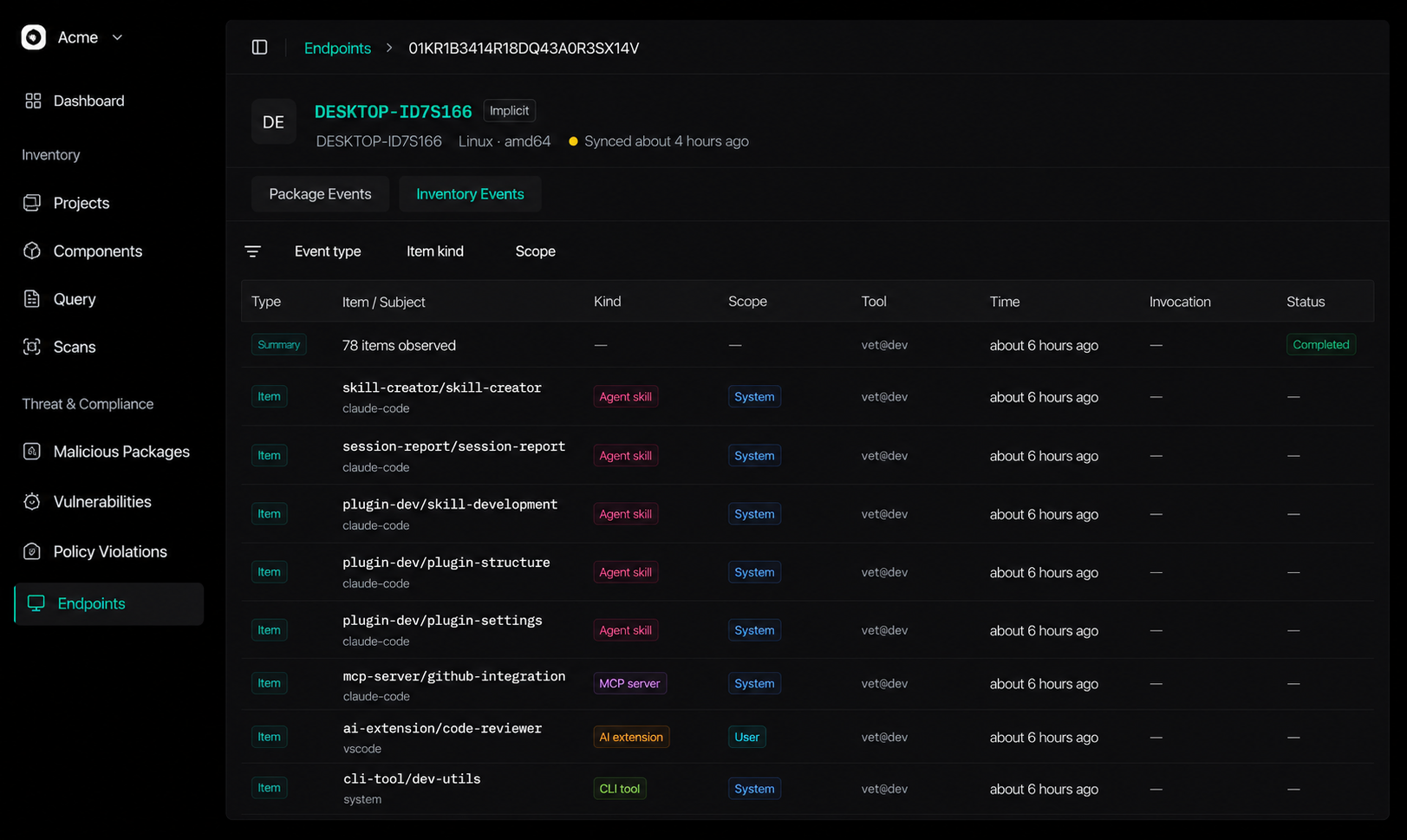
Task: Click the Invocation column header
Action: click(x=1180, y=302)
